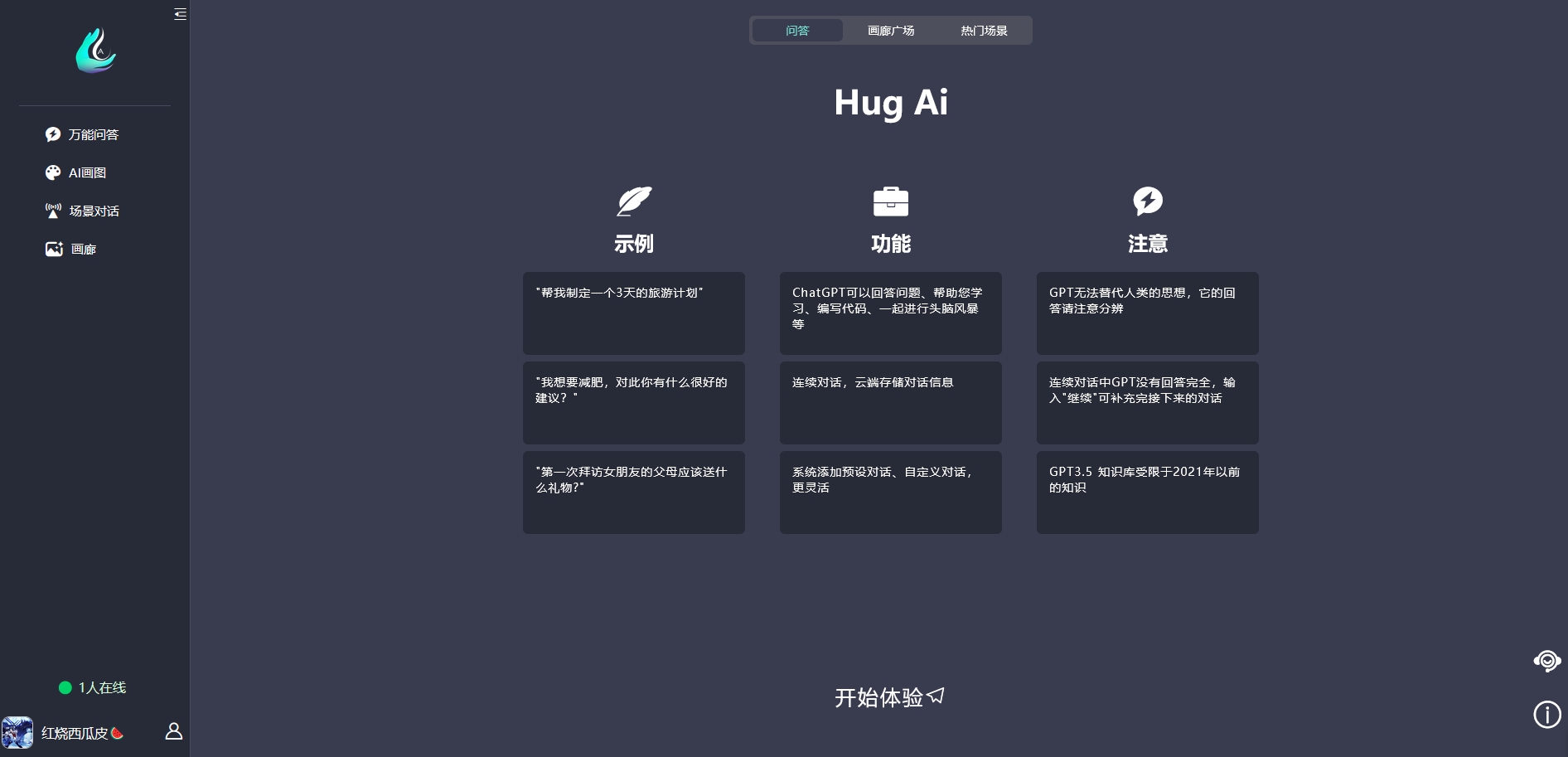Click the 输入"继续" notice card
This screenshot has height=757, width=1568.
click(x=1148, y=403)
